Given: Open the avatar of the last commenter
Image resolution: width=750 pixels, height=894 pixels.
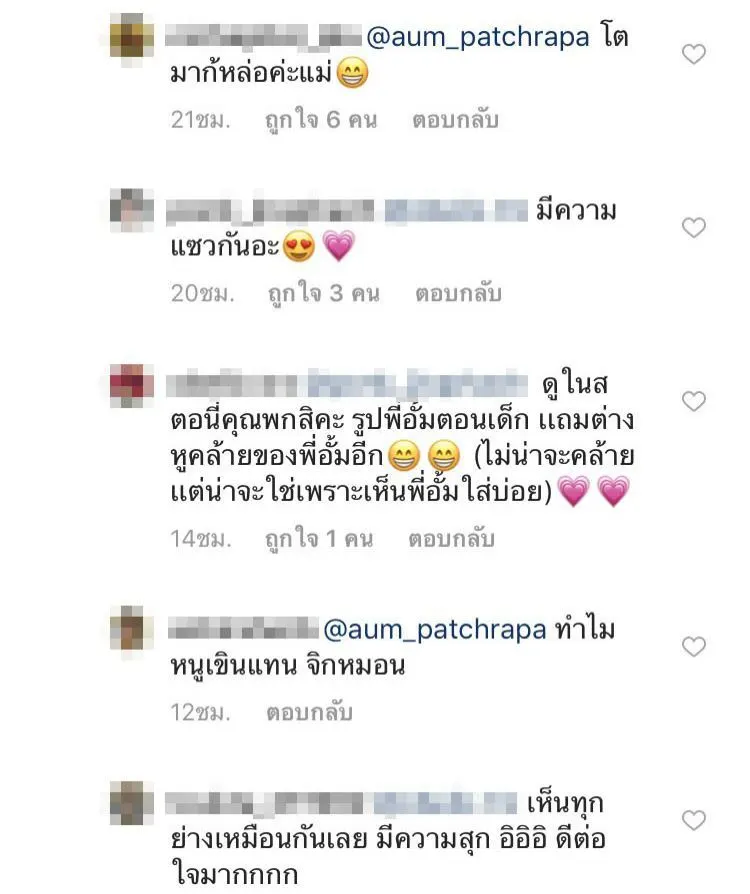Looking at the screenshot, I should 132,803.
